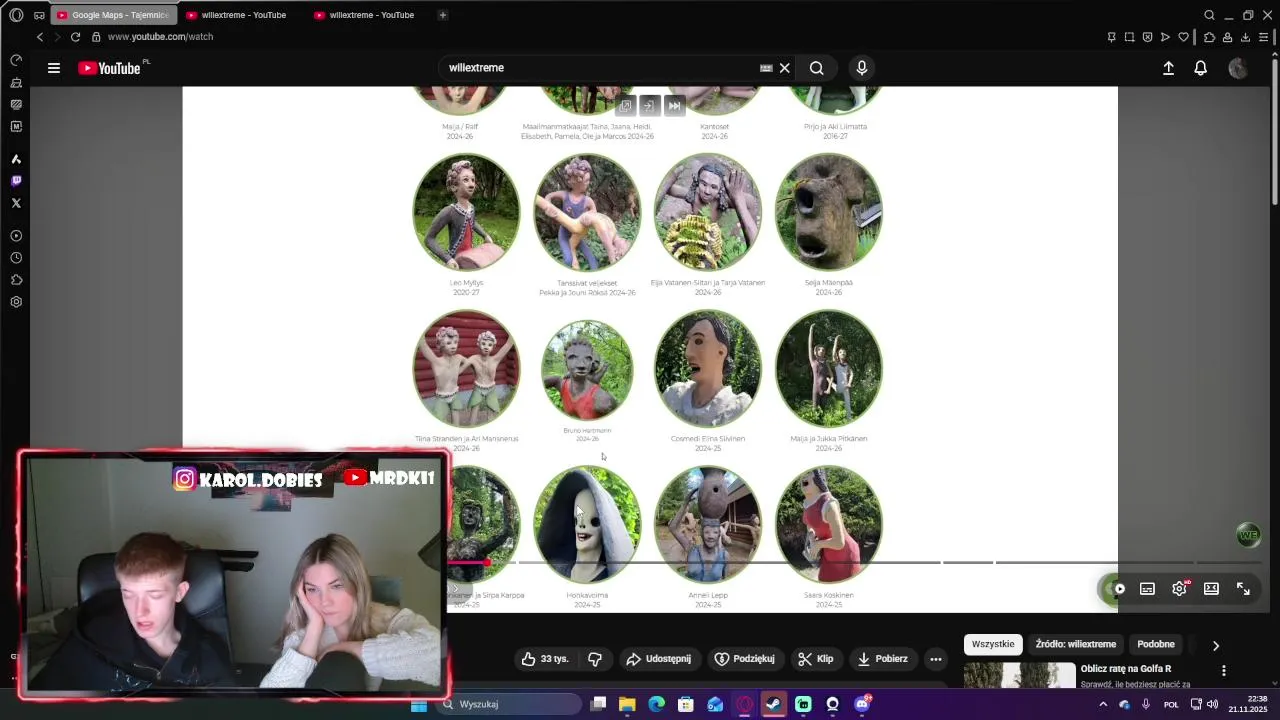Take a snapshot with the capture icon

tap(1129, 37)
